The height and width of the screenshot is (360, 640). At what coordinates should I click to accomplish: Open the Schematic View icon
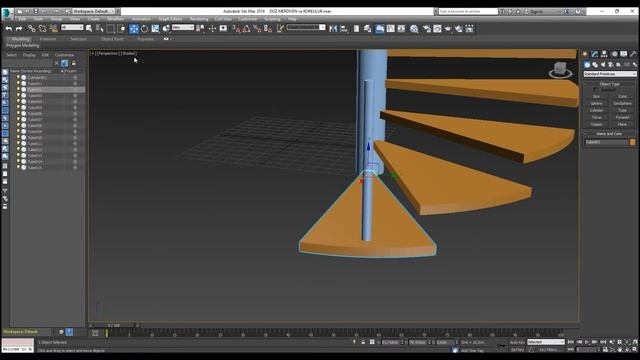click(x=401, y=29)
